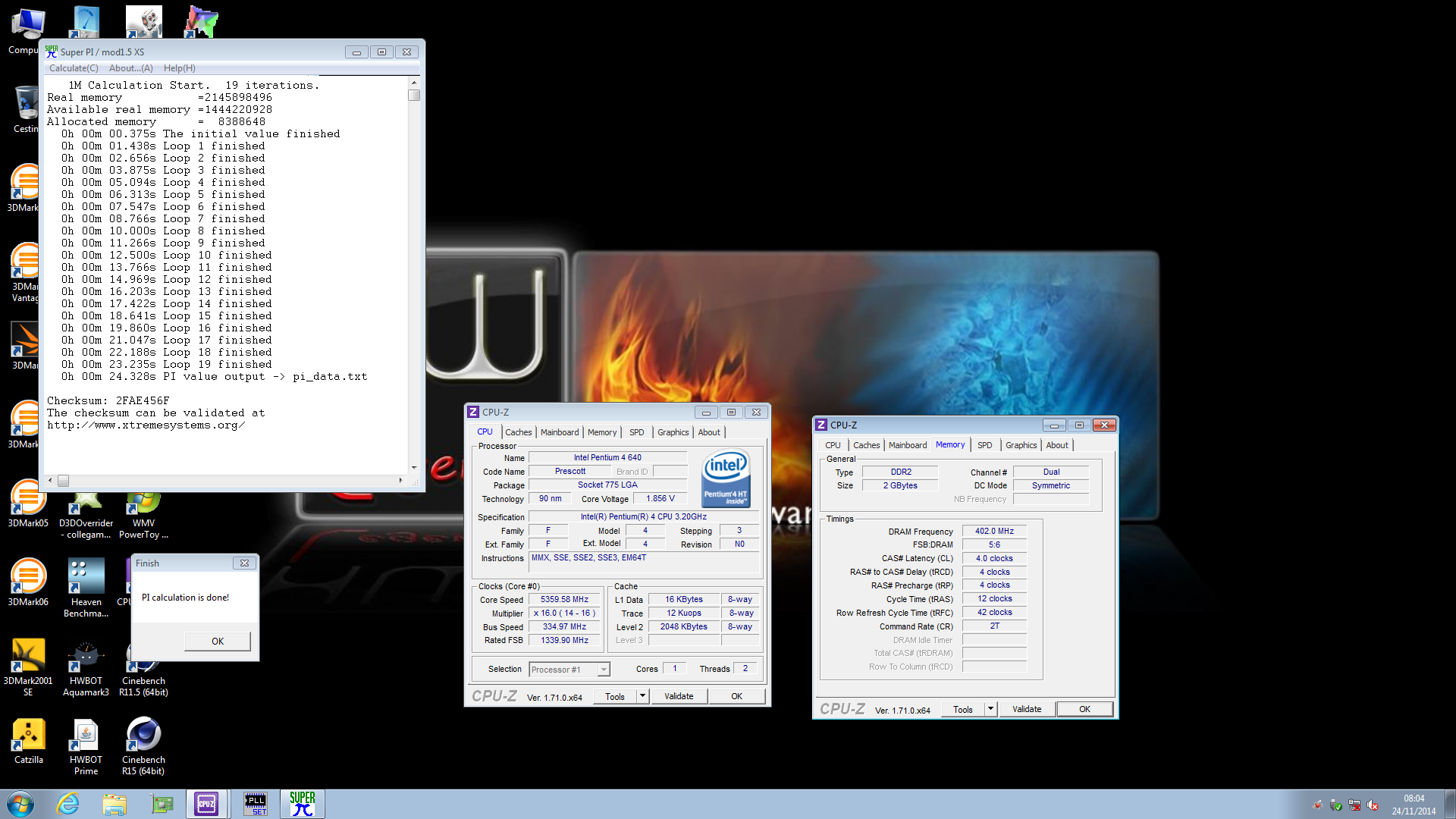The height and width of the screenshot is (819, 1456).
Task: Open the Recycle Bin (Cestino) icon
Action: (x=26, y=110)
